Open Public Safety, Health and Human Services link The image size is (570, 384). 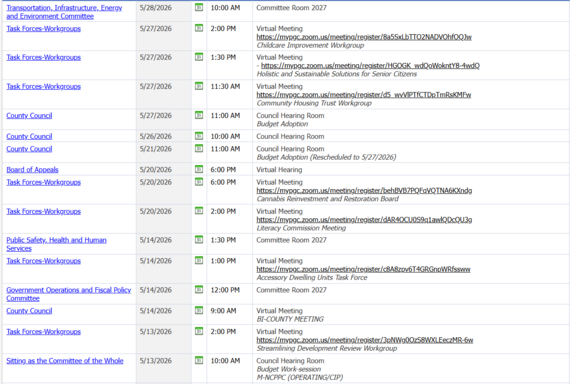tap(56, 244)
